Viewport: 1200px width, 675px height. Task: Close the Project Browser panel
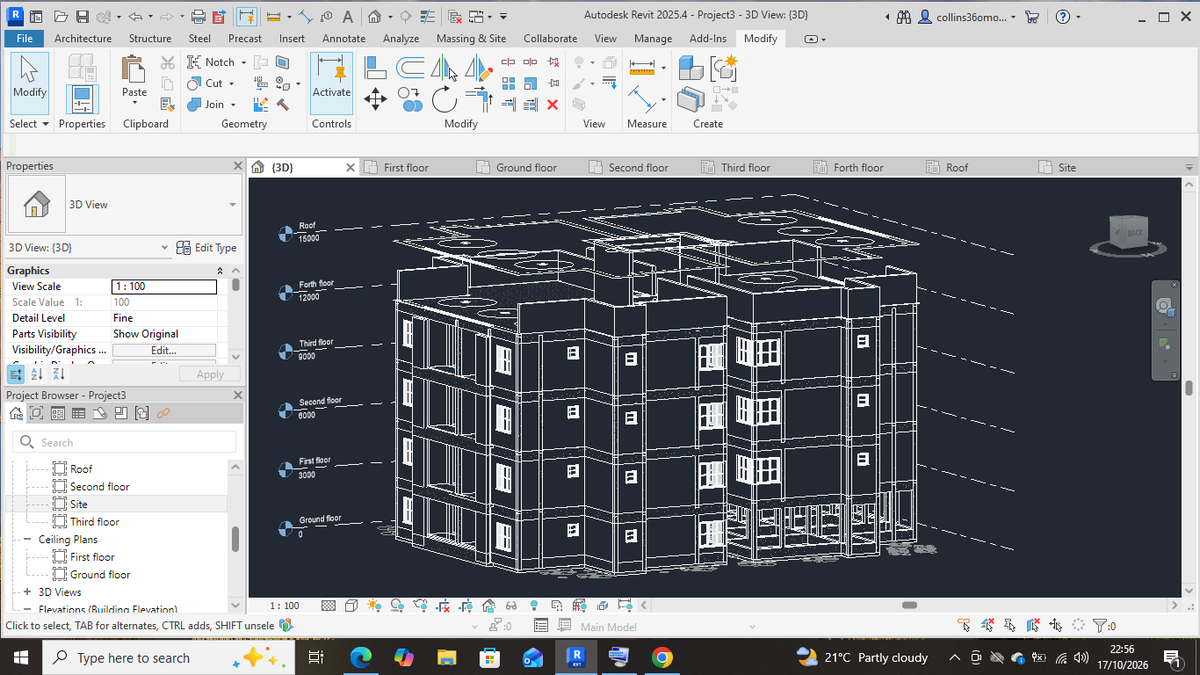click(237, 395)
